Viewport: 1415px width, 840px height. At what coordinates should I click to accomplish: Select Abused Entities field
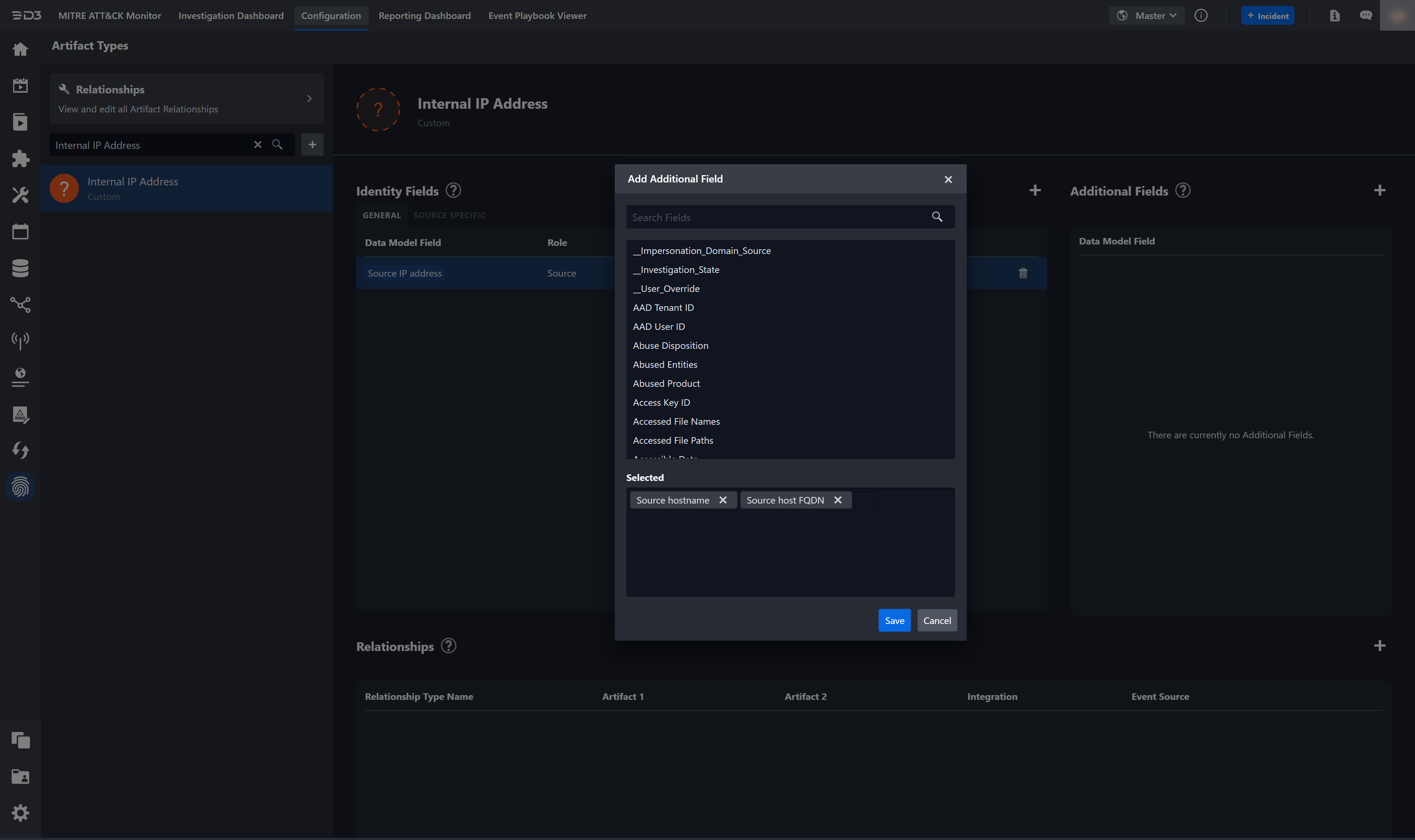(790, 364)
